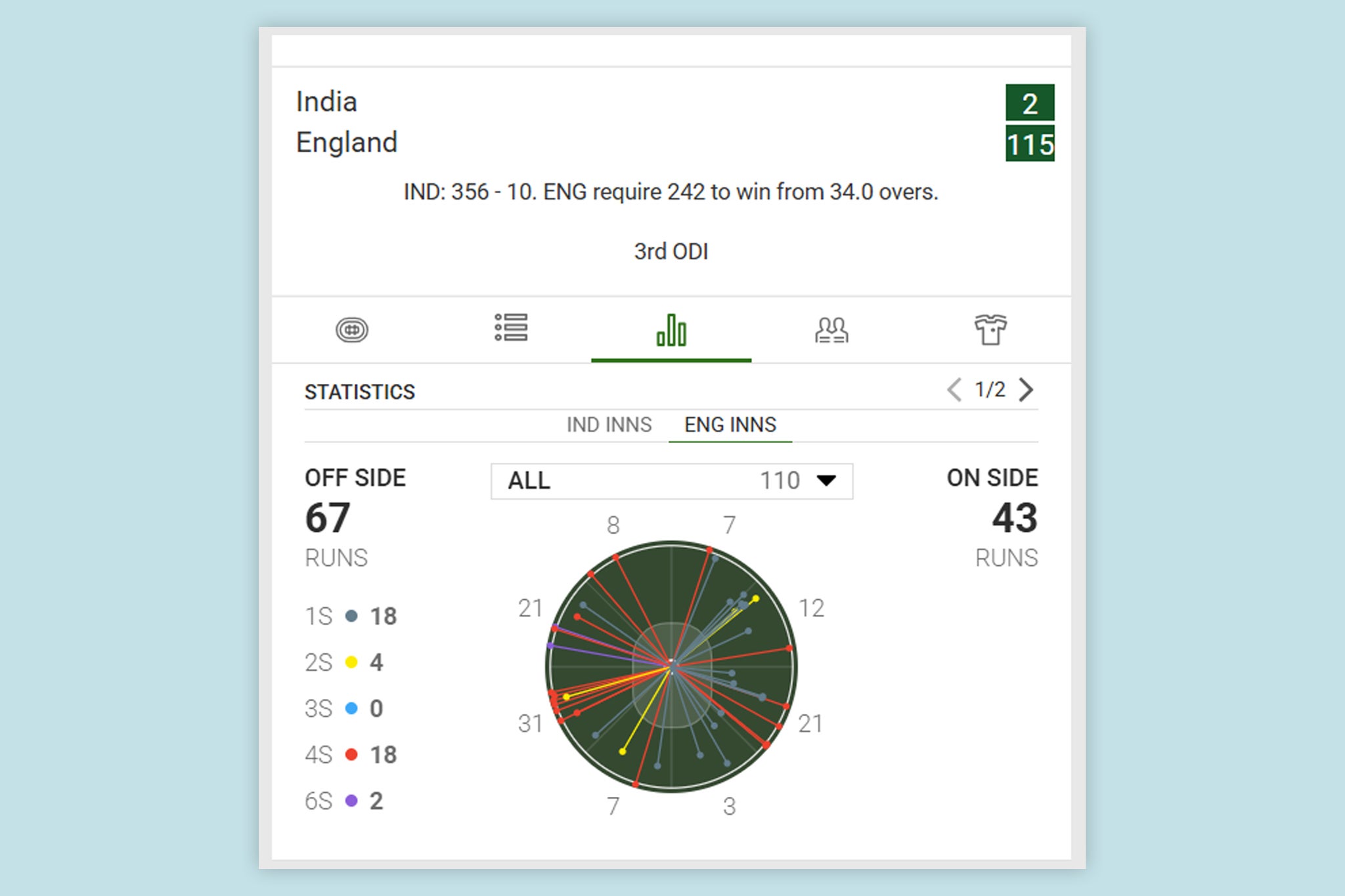The width and height of the screenshot is (1345, 896).
Task: Open the scorecard list icon
Action: pyautogui.click(x=511, y=327)
